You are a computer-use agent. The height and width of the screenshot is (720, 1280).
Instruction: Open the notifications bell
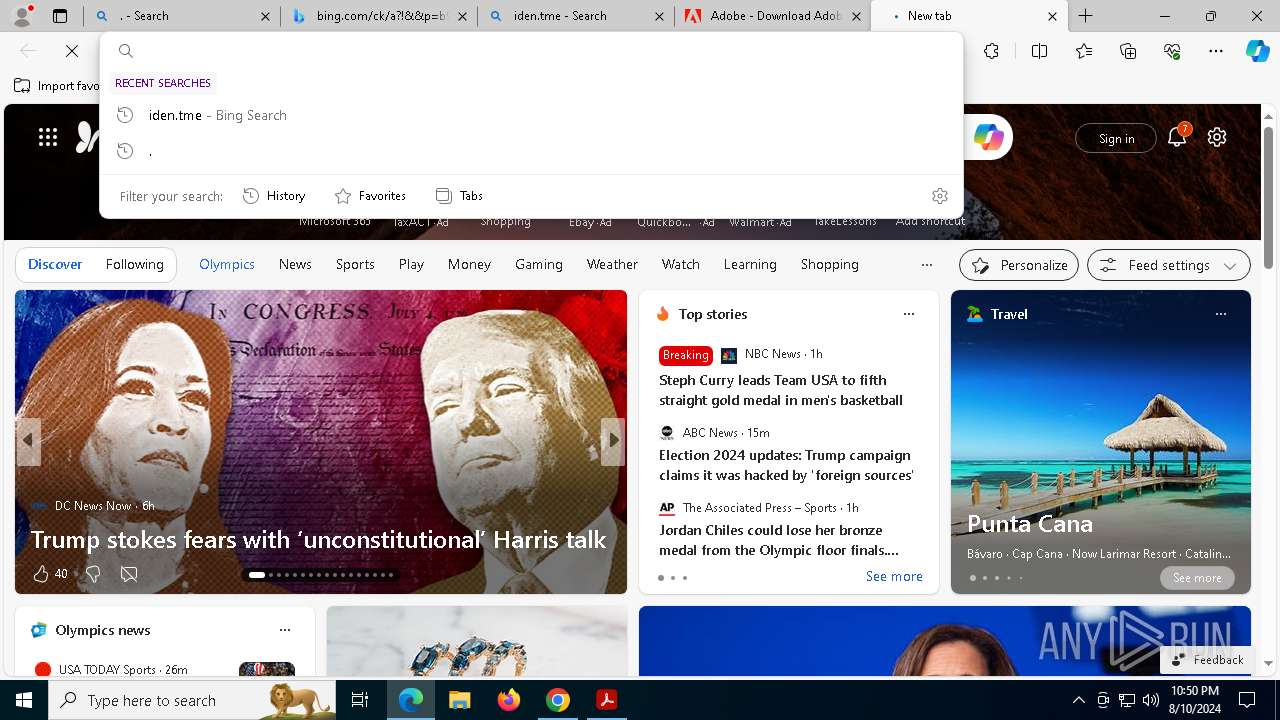point(1177,137)
